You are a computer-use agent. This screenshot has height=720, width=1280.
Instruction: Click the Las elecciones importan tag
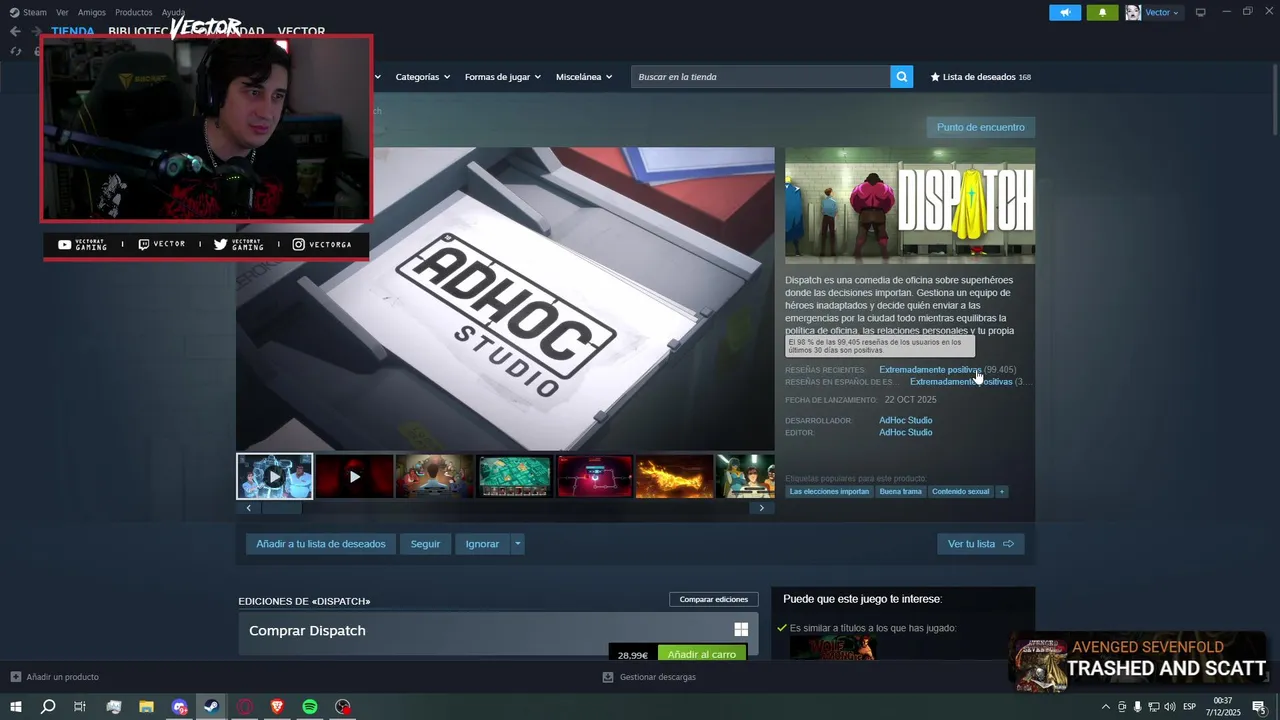[829, 491]
